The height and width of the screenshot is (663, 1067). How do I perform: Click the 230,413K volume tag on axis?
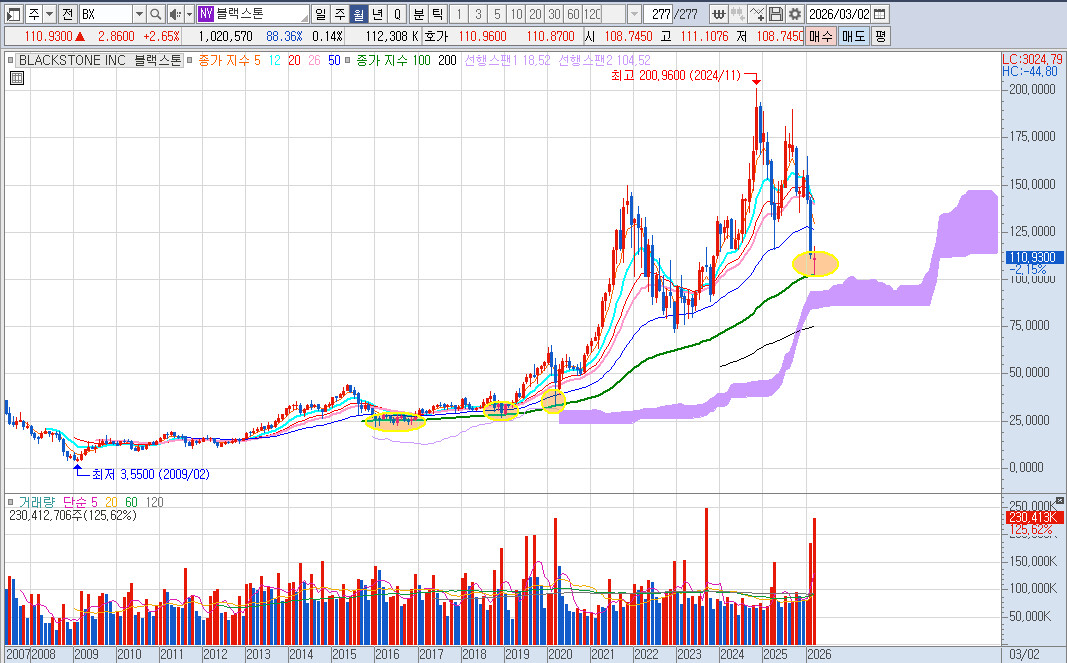1033,517
